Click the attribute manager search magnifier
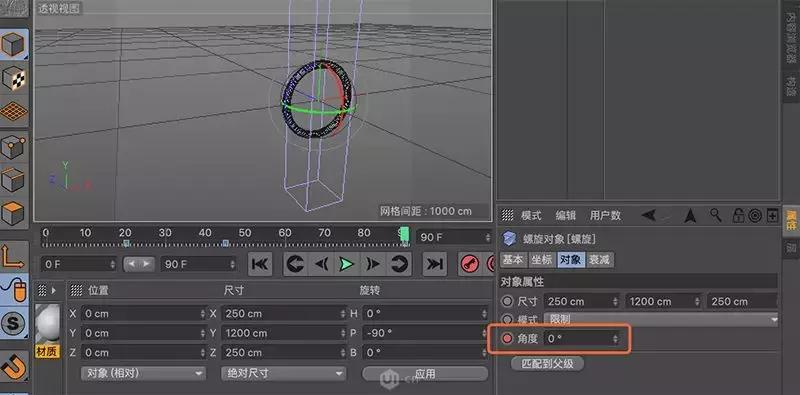 (x=716, y=215)
